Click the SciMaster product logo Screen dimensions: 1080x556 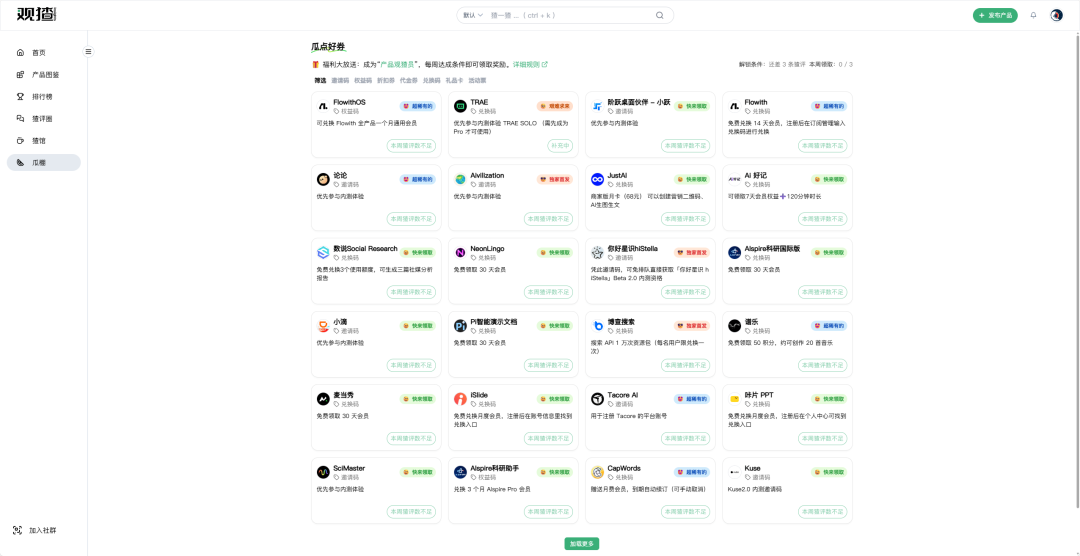click(x=322, y=473)
